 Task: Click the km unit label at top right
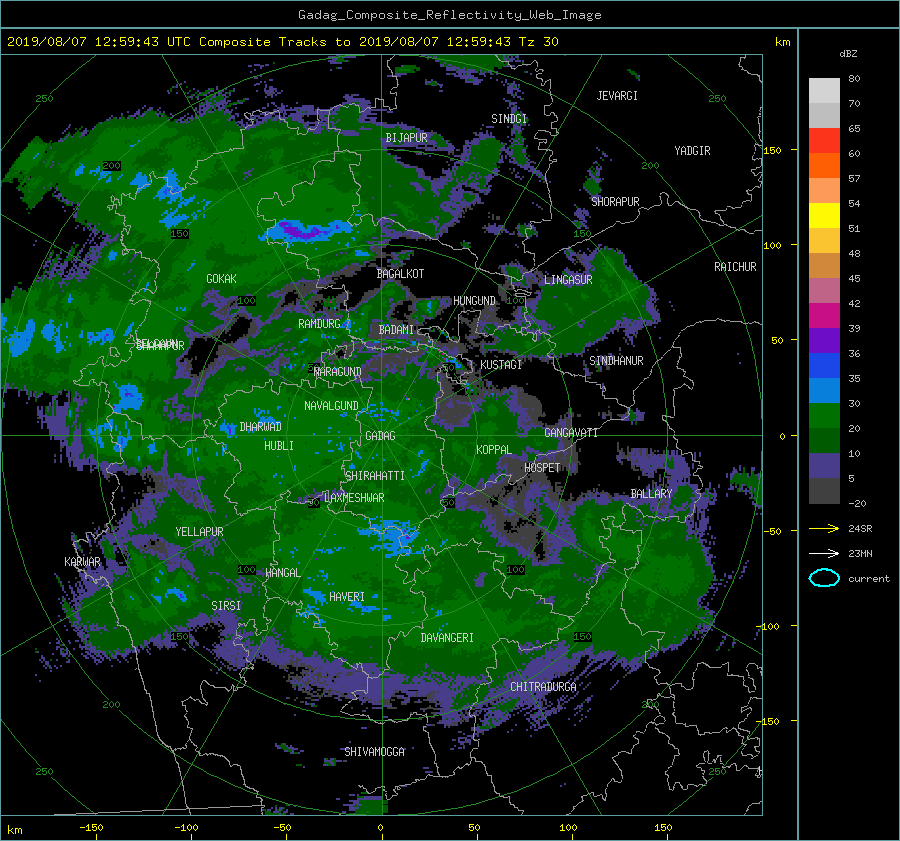782,42
